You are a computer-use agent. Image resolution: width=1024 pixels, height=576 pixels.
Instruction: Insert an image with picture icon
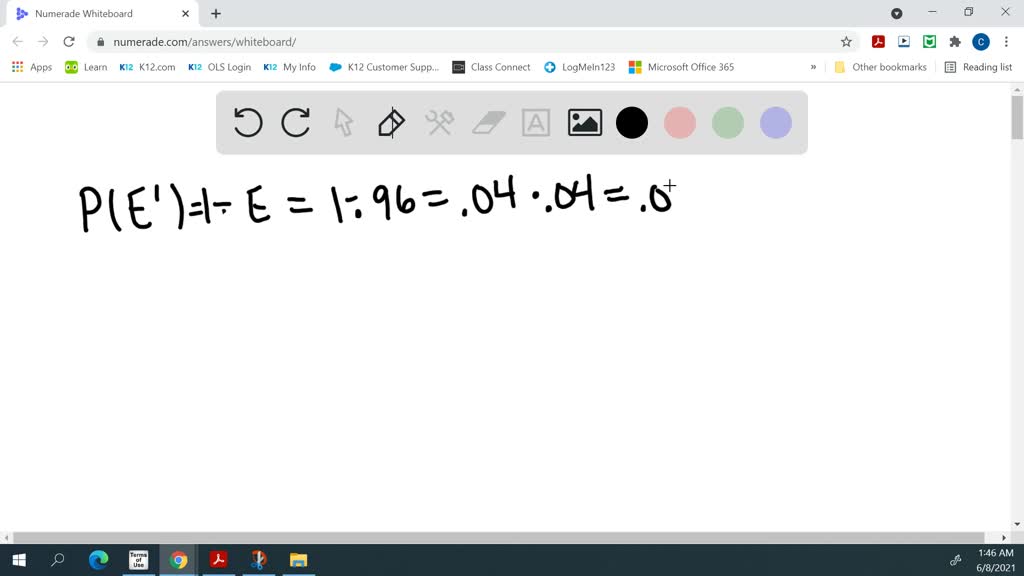click(584, 123)
